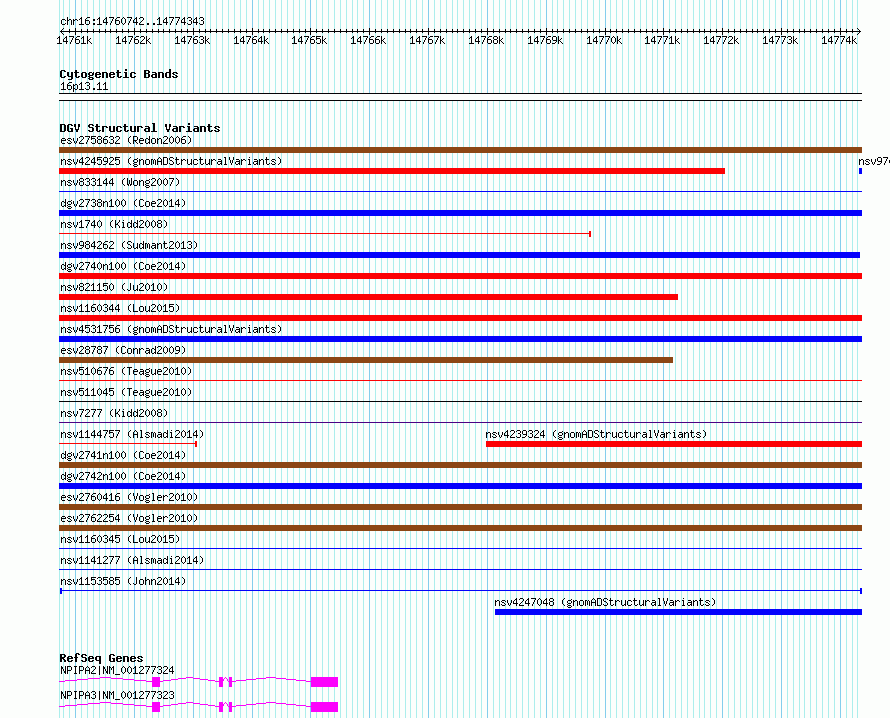
Task: Click the 14771k ruler tick label
Action: tap(662, 40)
